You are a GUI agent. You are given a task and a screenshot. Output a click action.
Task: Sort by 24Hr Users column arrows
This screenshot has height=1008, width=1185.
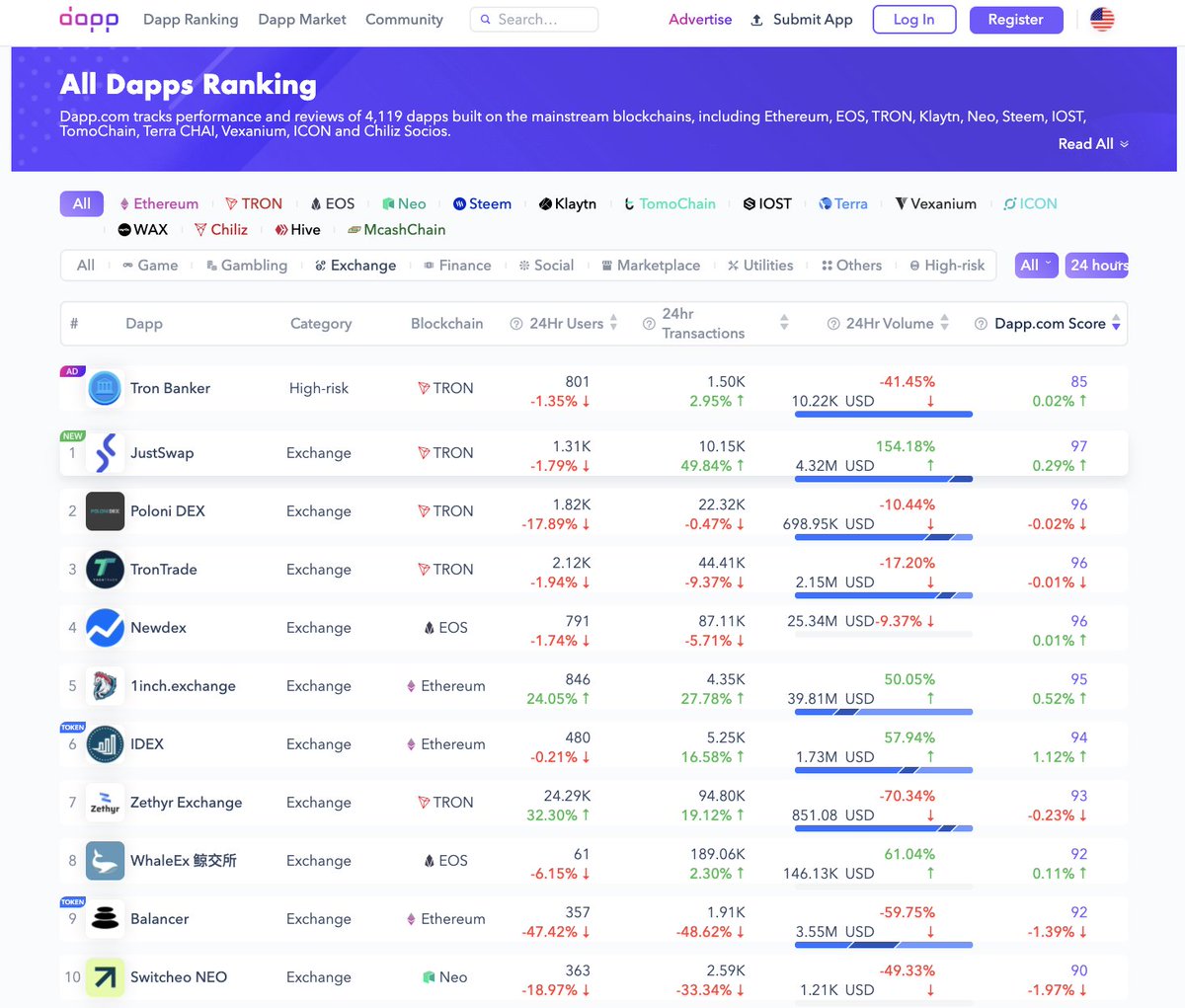[613, 323]
